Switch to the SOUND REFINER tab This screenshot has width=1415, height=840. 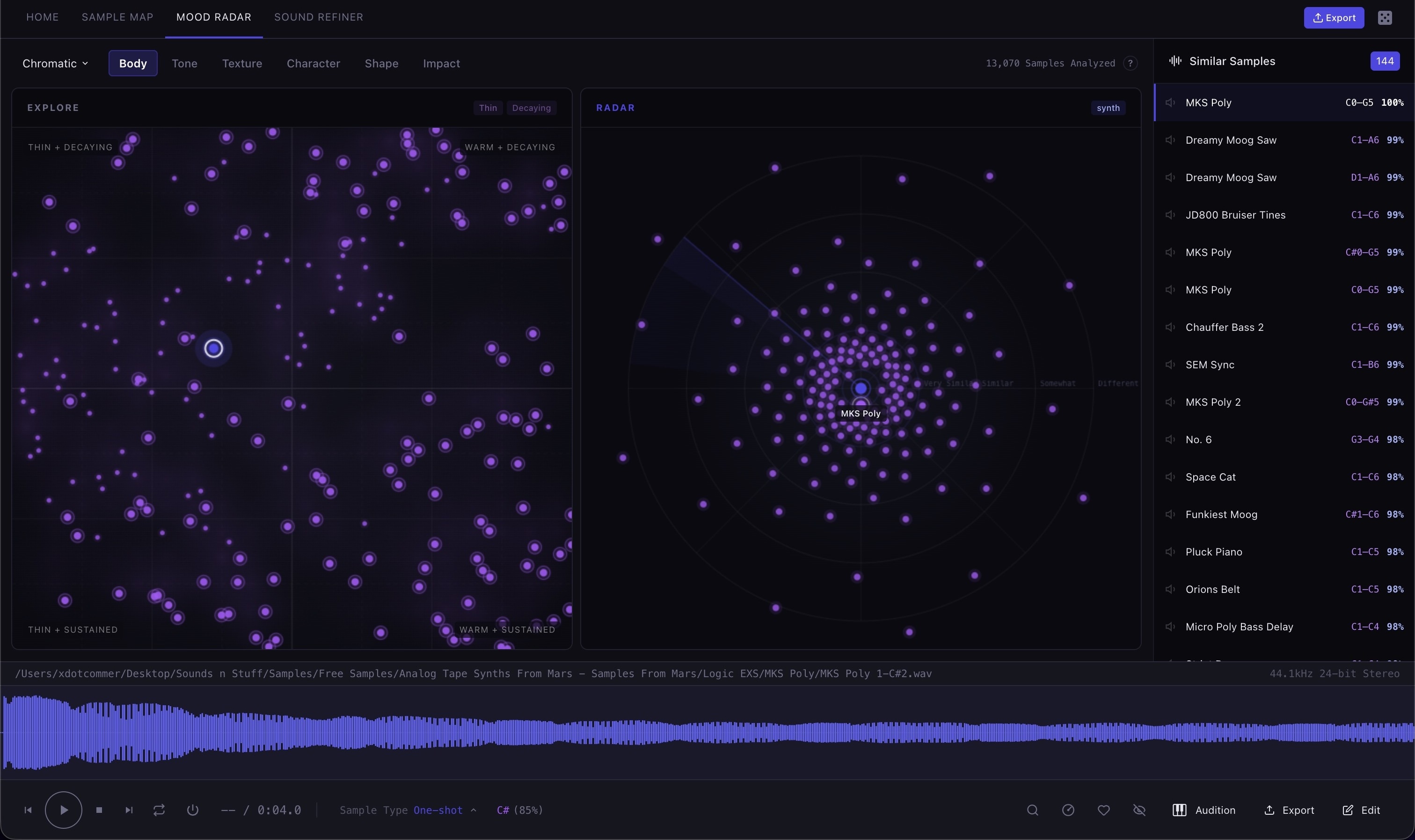click(x=318, y=17)
